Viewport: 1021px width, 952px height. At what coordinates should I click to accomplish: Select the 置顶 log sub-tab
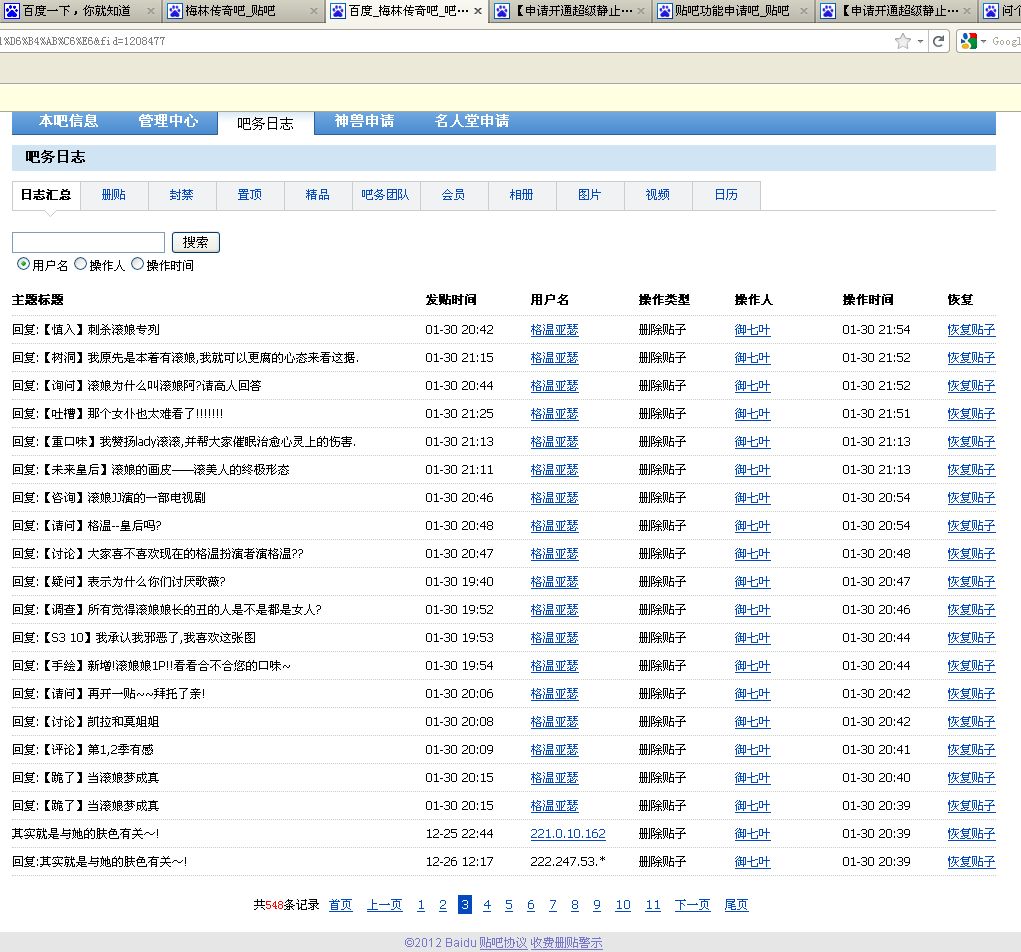pos(249,195)
